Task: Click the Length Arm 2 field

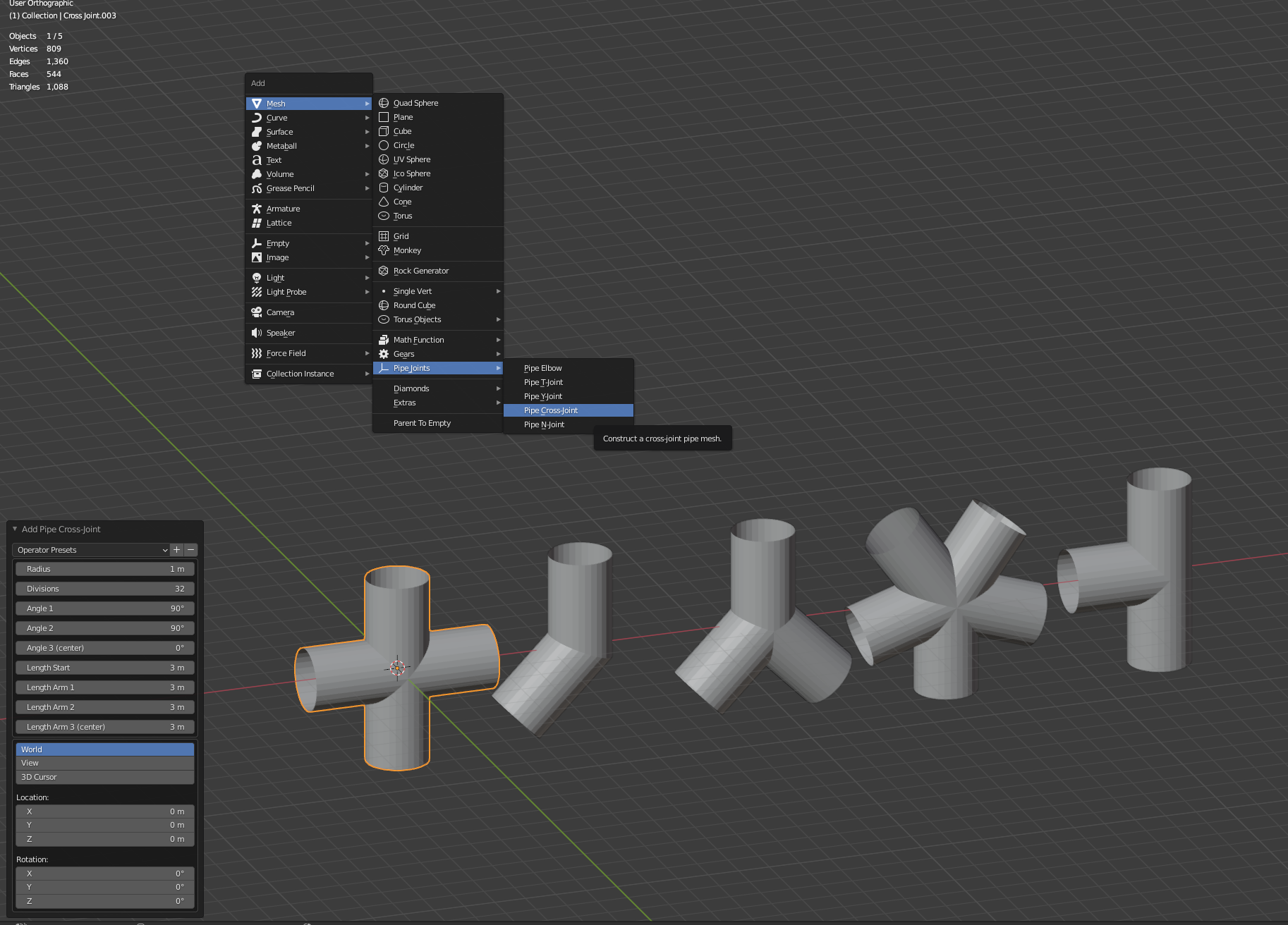Action: coord(105,707)
